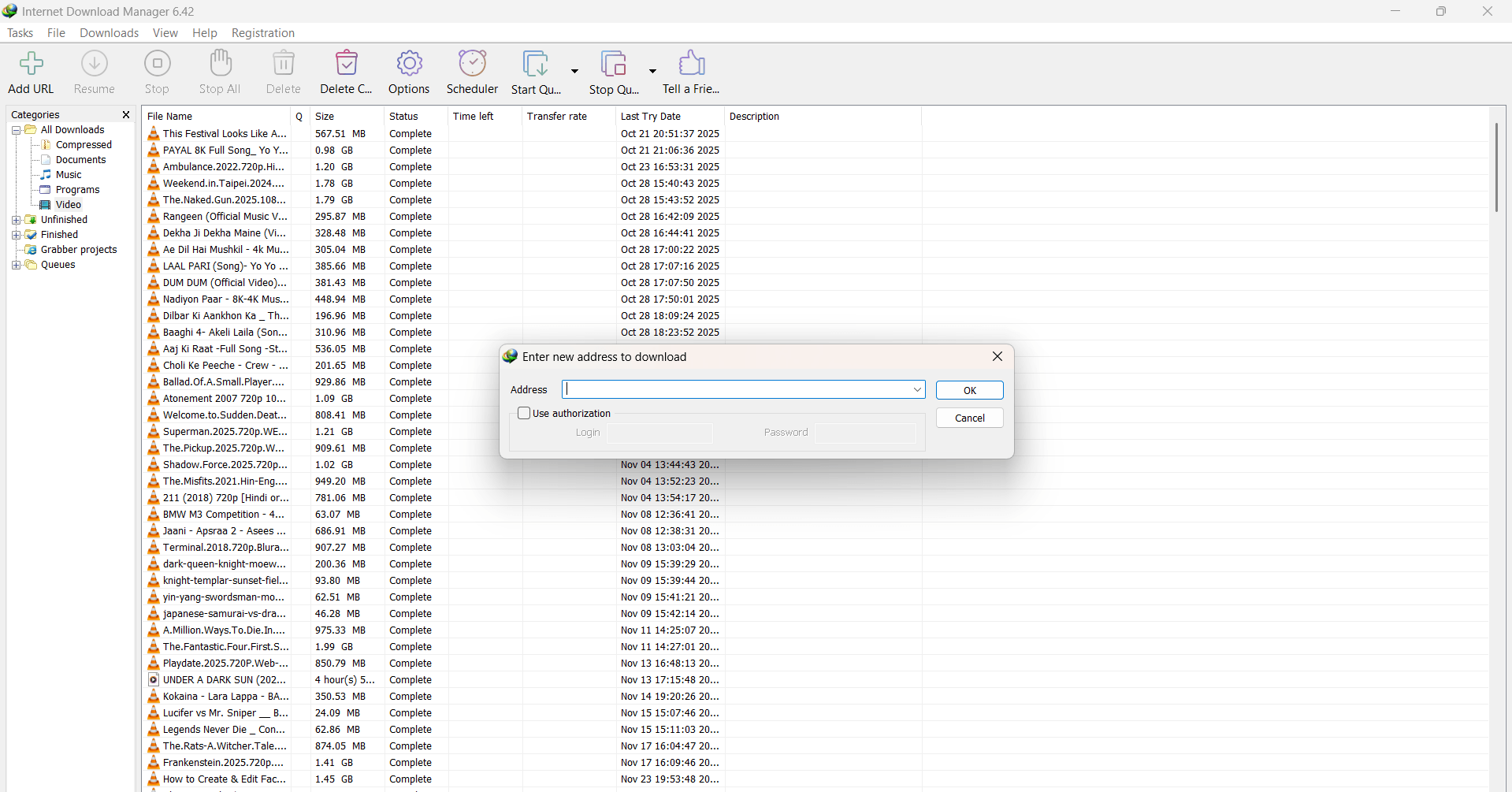Viewport: 1512px width, 792px height.
Task: Open the Help menu
Action: 205,33
